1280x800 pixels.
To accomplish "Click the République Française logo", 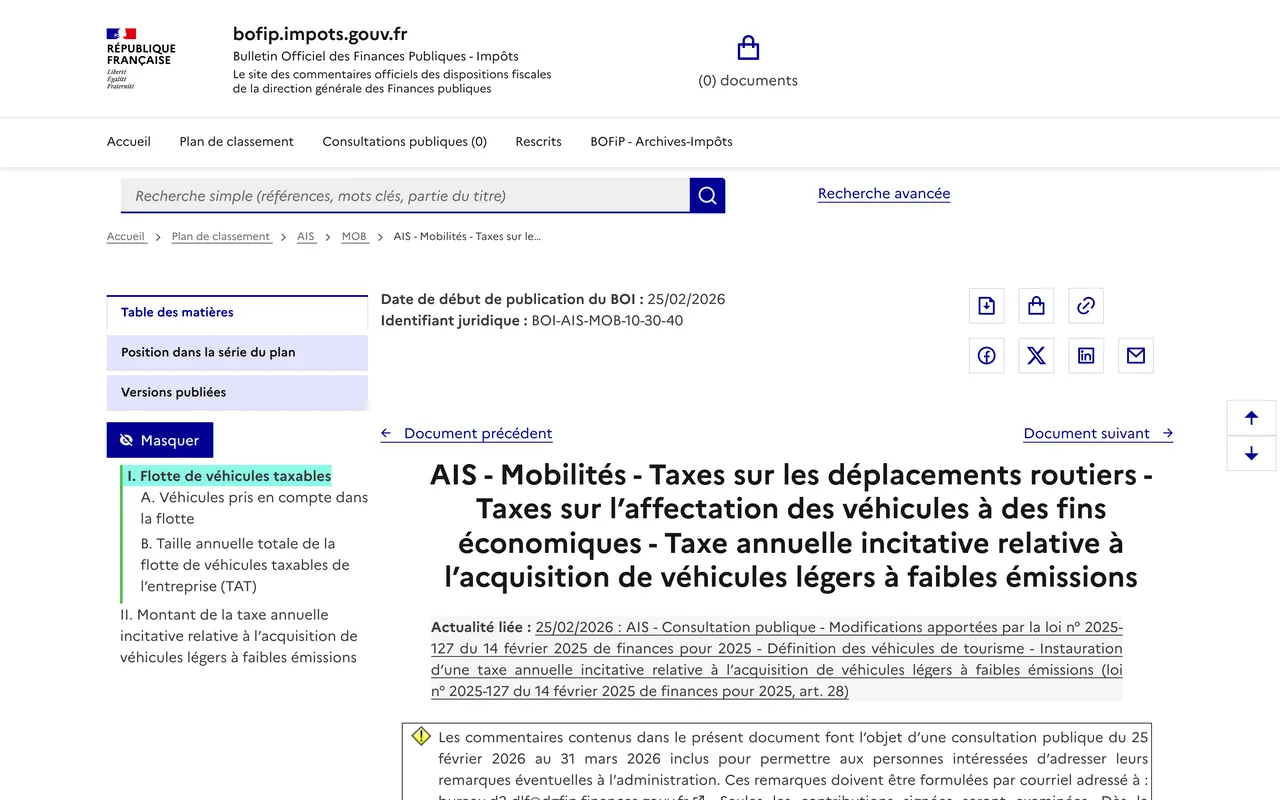I will pos(141,59).
